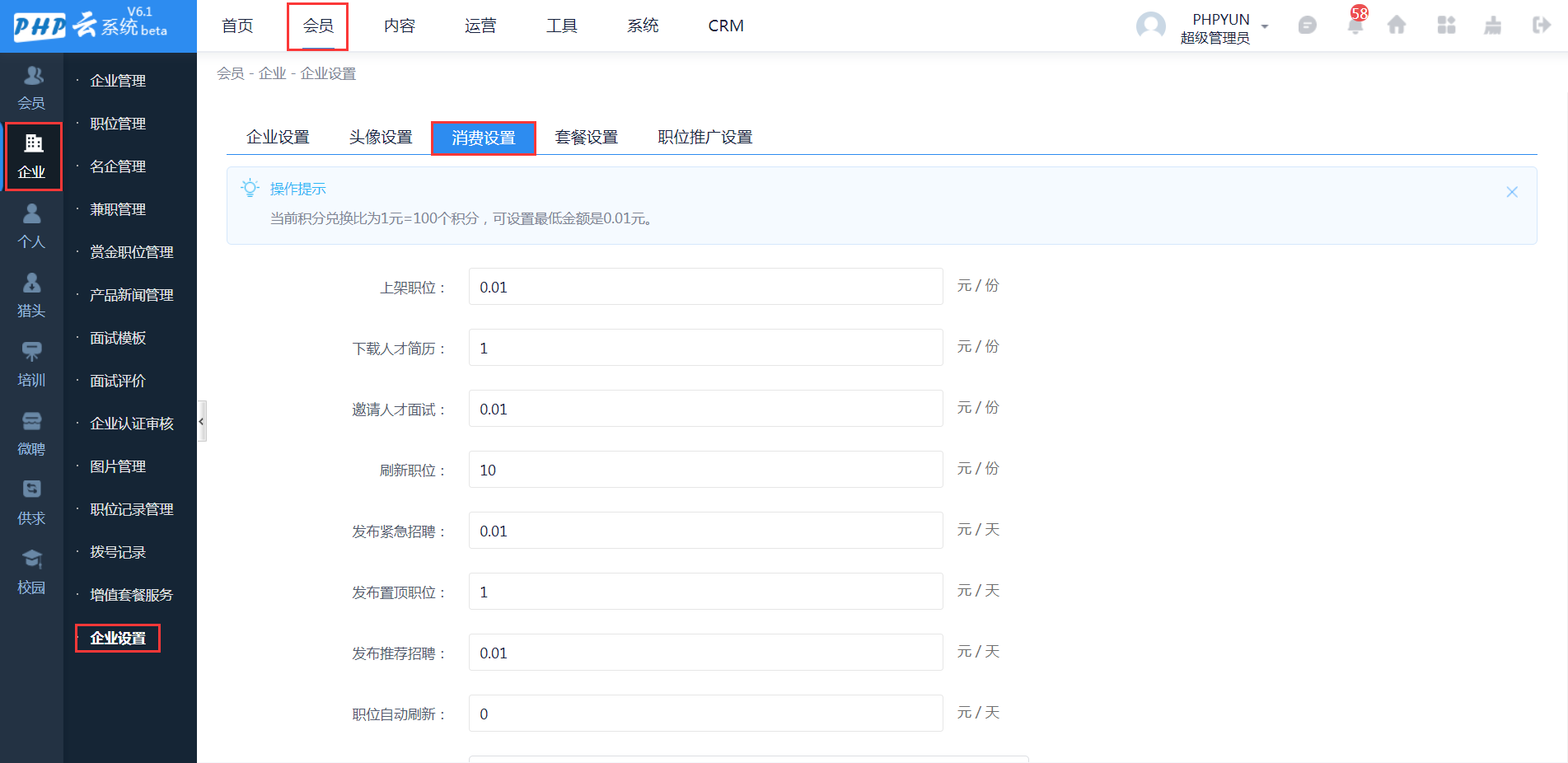Open the 微聘 sidebar section
The image size is (1568, 763).
31,433
